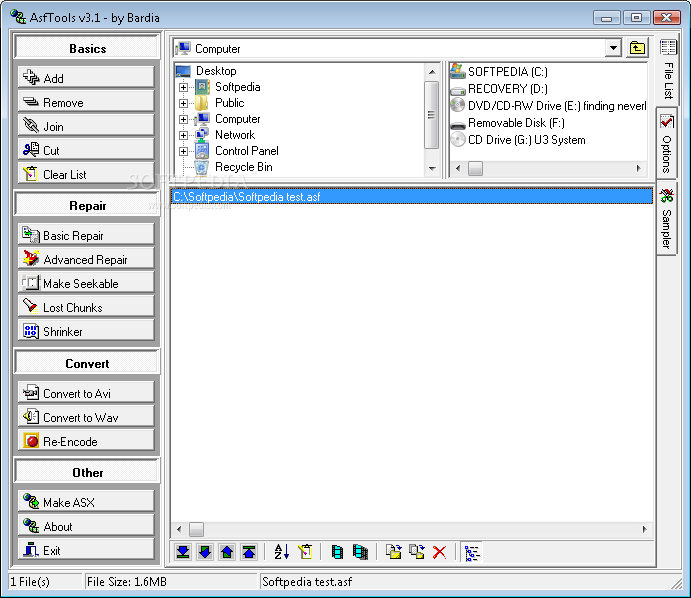Expand the Softpedia tree node
This screenshot has height=598, width=691.
pos(183,87)
